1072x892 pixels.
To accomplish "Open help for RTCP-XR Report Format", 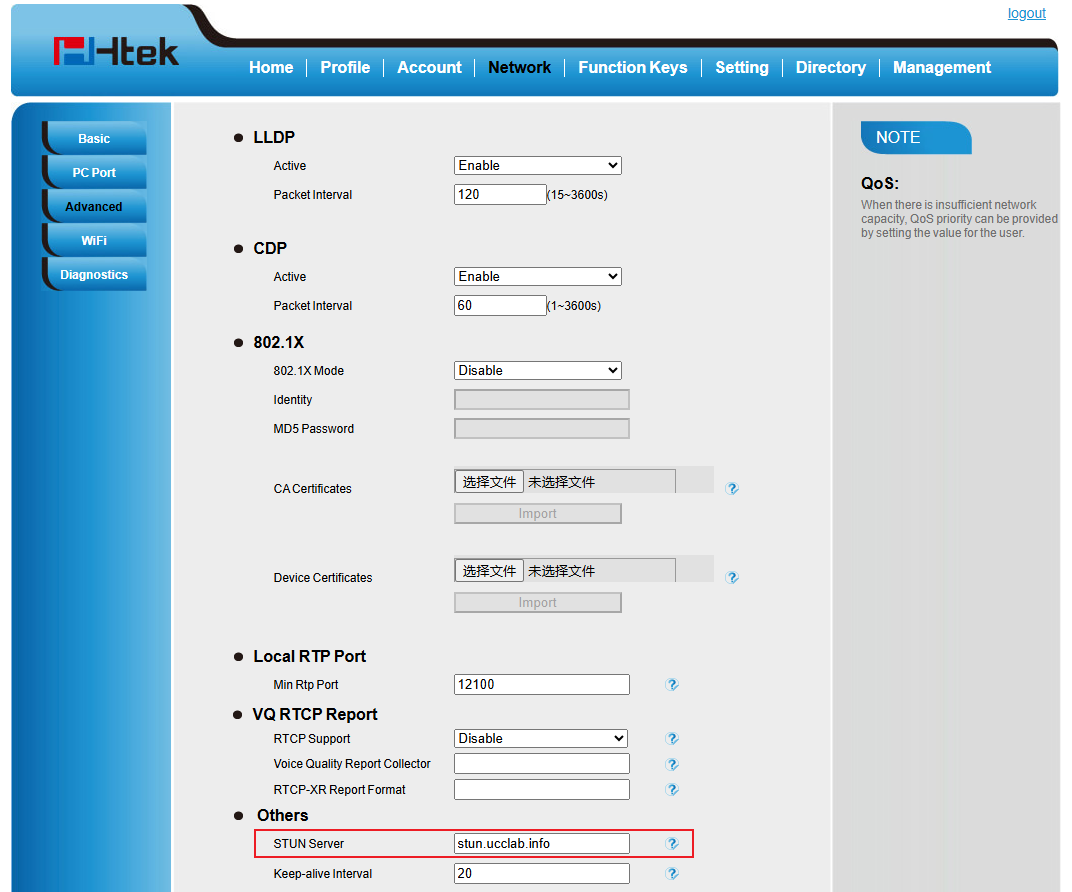I will [672, 790].
